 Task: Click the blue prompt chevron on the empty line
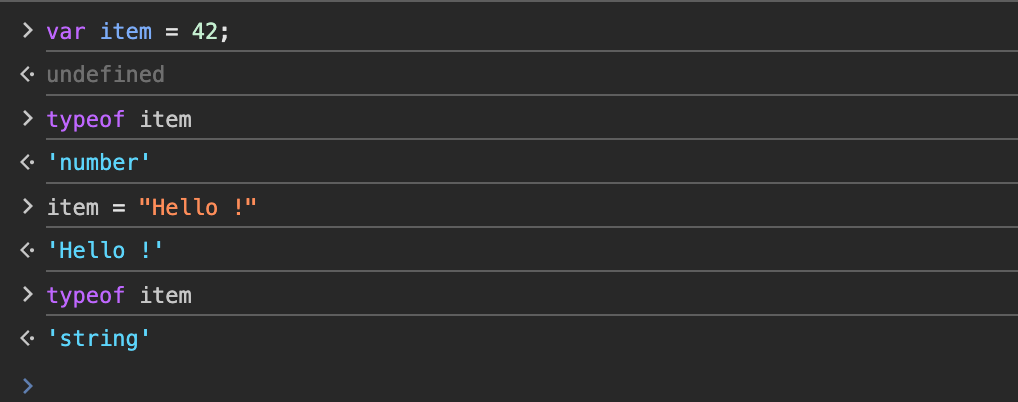[x=27, y=384]
